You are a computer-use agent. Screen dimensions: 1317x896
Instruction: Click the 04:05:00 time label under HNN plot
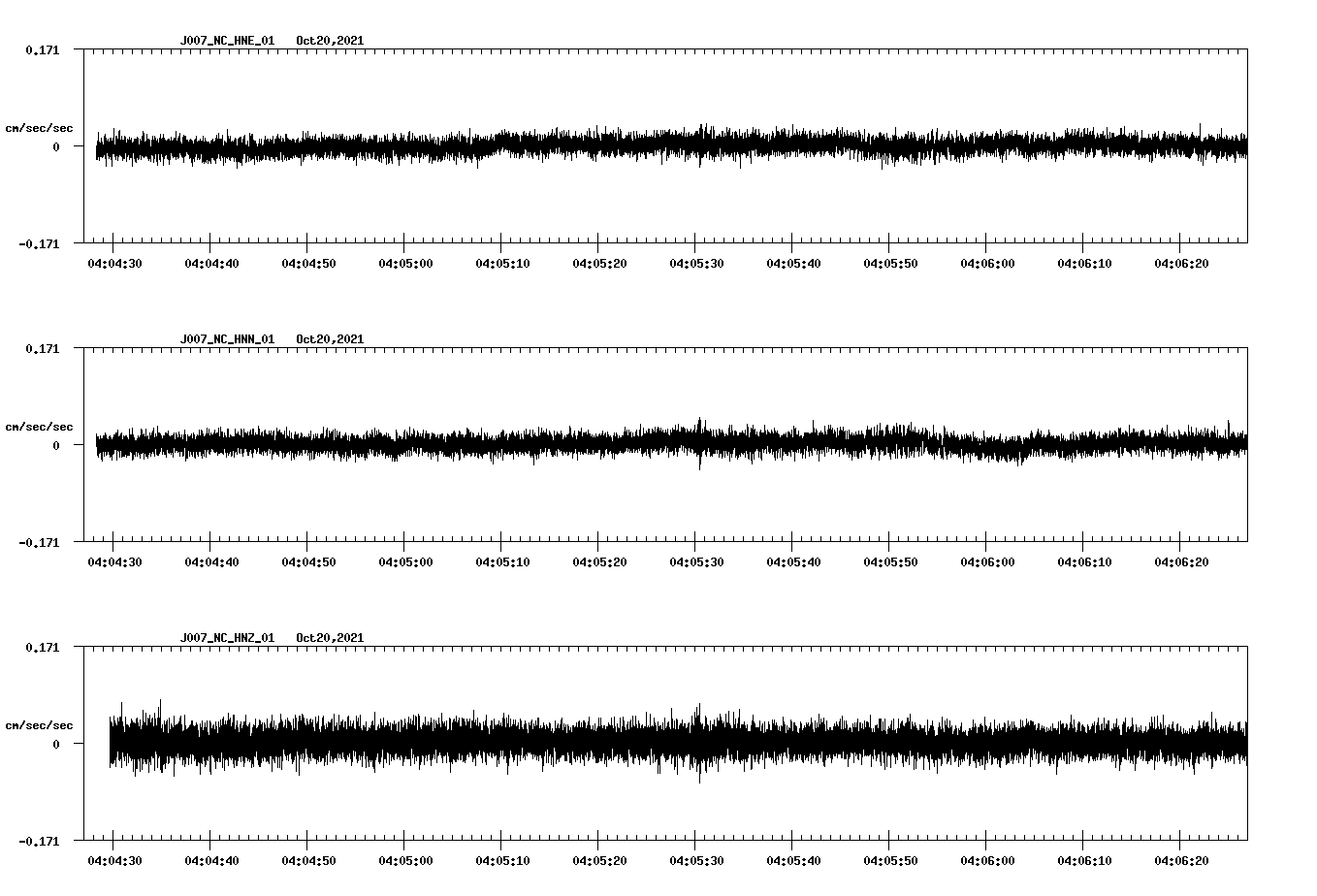click(x=405, y=561)
